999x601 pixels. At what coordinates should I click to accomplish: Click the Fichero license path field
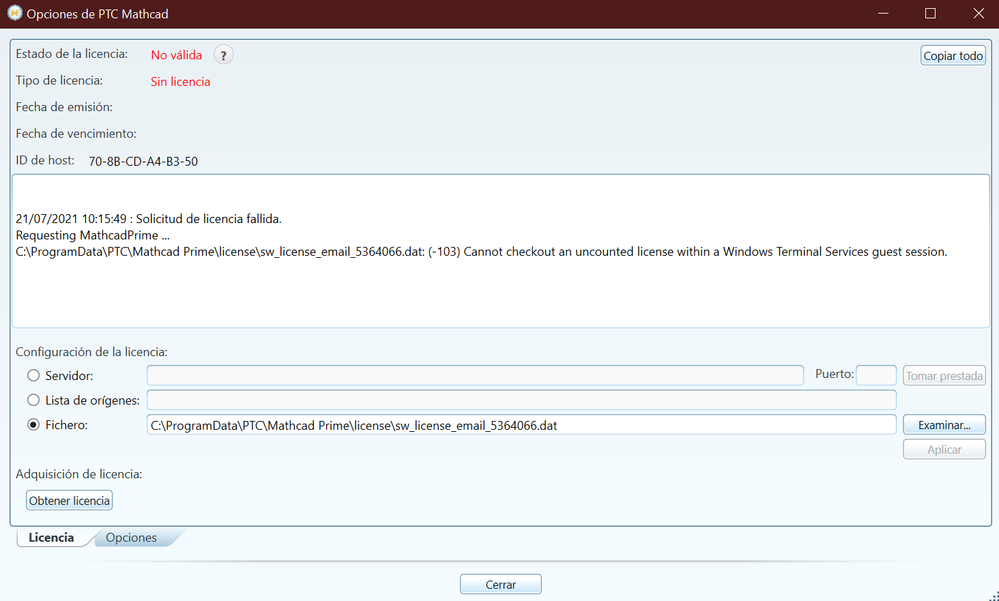521,425
